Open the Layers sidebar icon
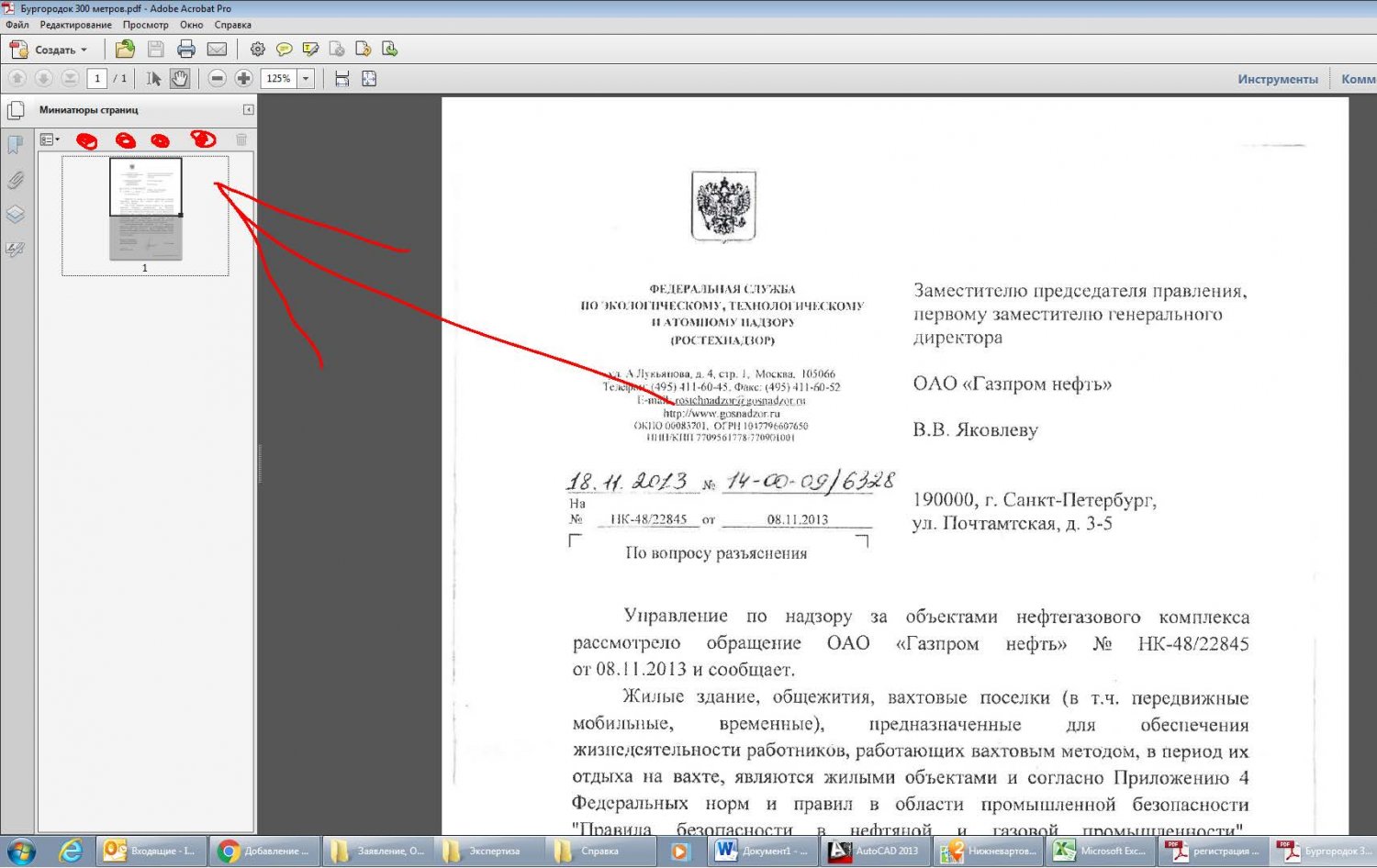The width and height of the screenshot is (1377, 868). click(16, 215)
